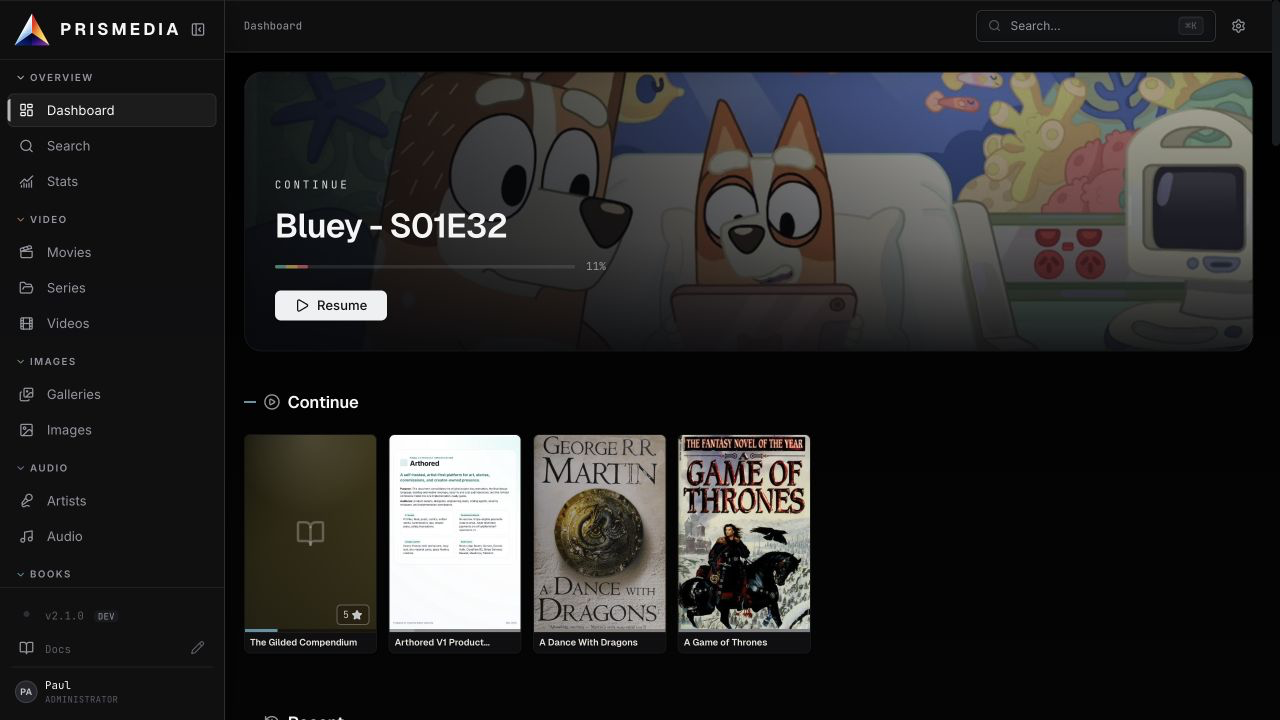Click the Images picture icon
Screen dimensions: 1280x720
point(27,430)
